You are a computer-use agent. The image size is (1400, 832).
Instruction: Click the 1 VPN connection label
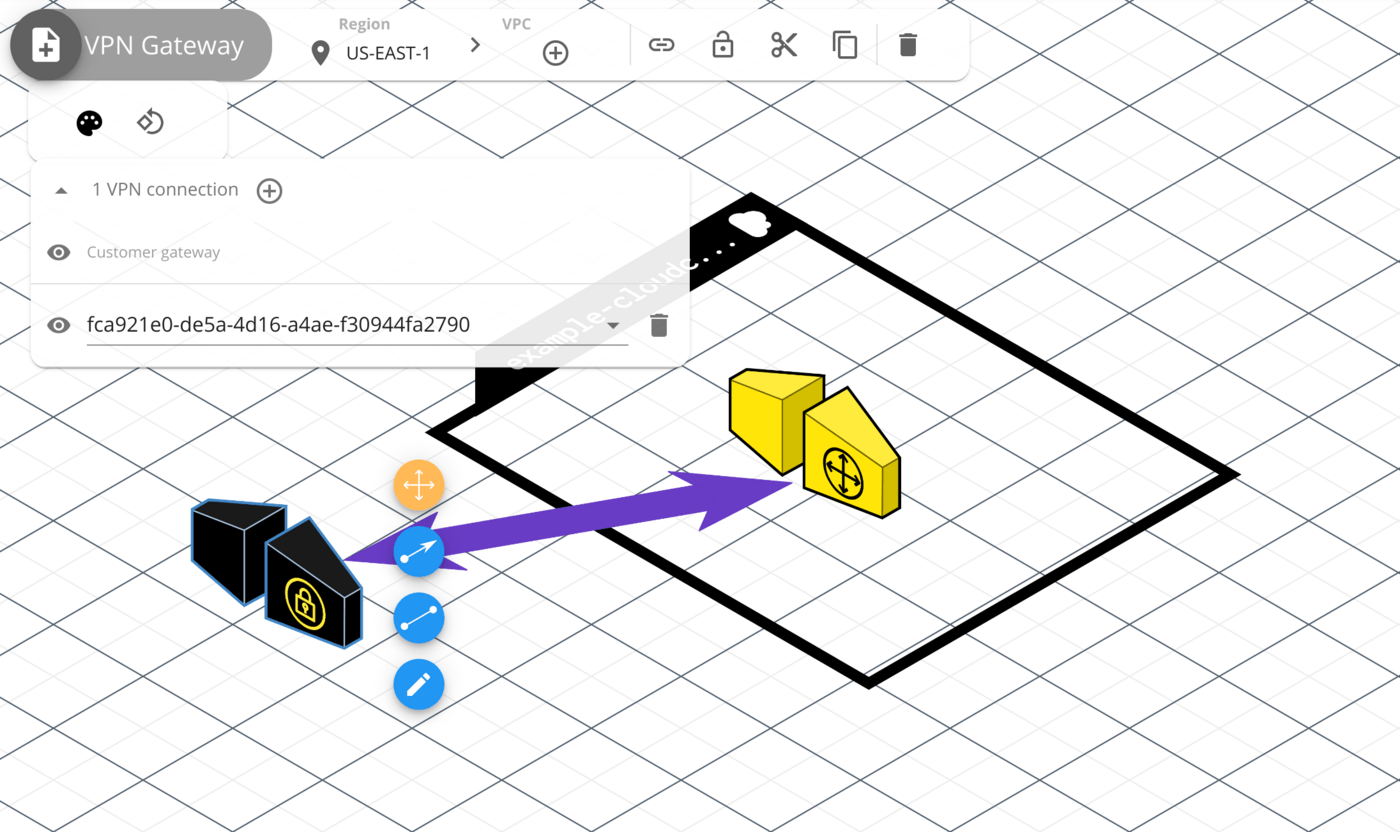(165, 190)
